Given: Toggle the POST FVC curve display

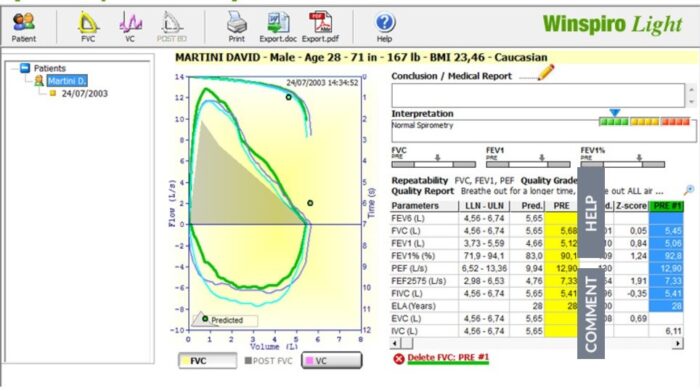Looking at the screenshot, I should (x=268, y=361).
